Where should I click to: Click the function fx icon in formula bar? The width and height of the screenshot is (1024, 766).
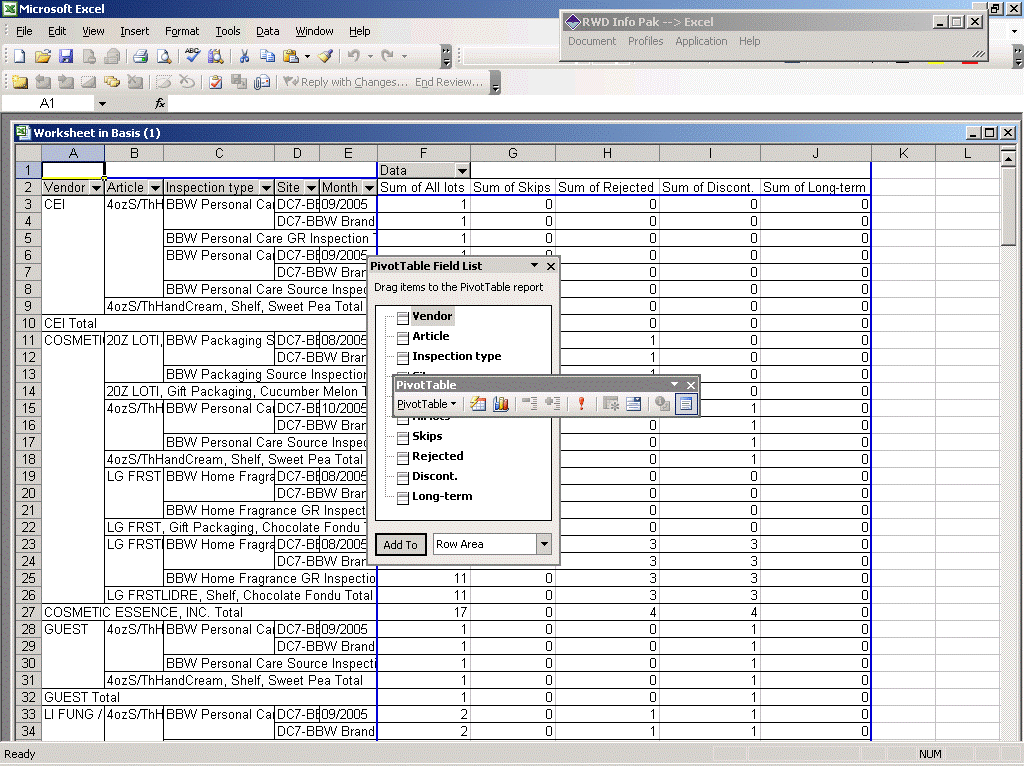pos(160,103)
